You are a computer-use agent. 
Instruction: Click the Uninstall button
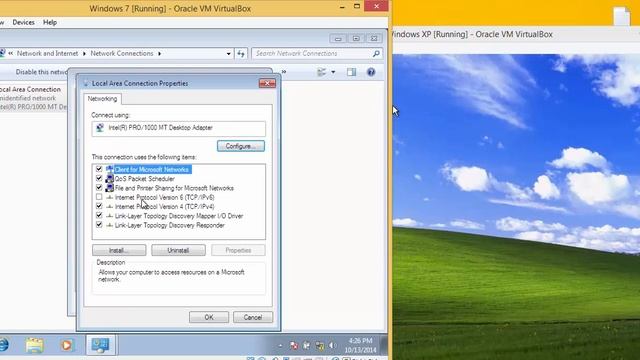coord(178,250)
